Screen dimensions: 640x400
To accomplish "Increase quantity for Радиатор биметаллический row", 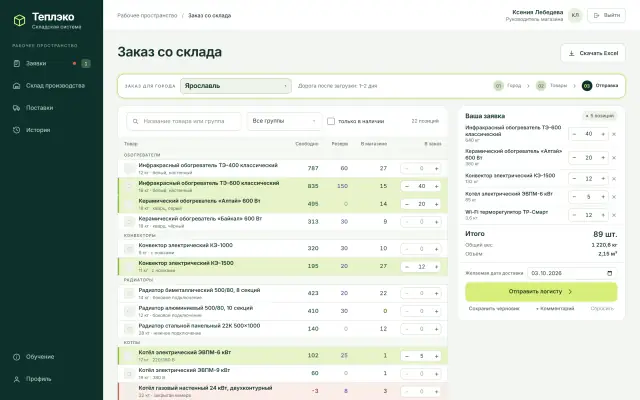I will click(x=436, y=293).
